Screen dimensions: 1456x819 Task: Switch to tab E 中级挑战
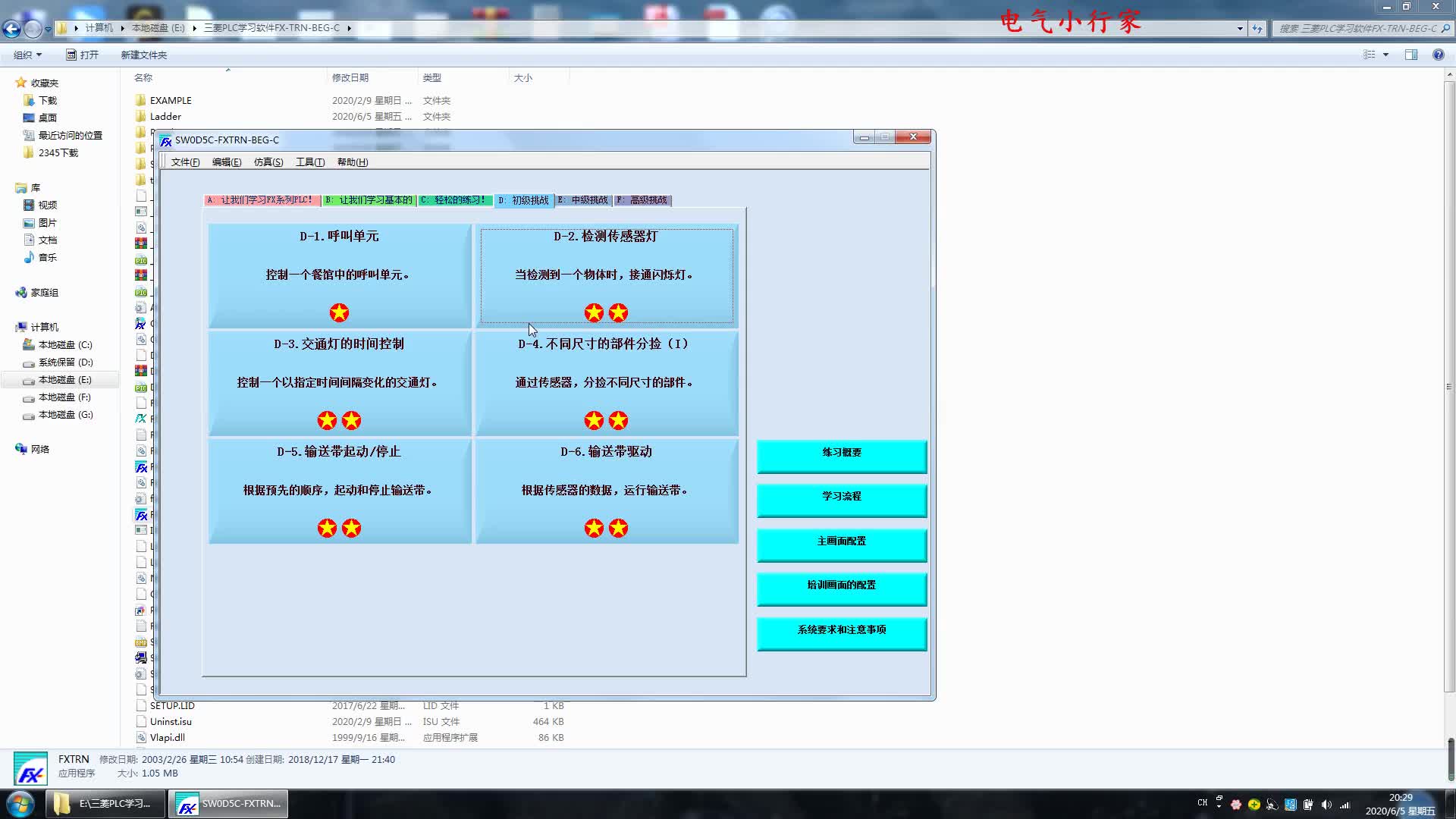click(583, 200)
